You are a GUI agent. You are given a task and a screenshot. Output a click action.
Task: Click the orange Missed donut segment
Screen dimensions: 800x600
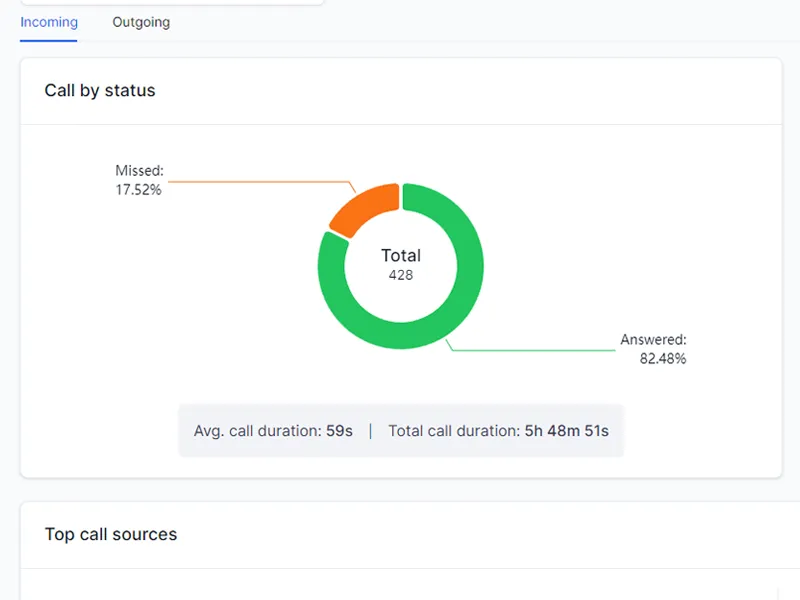tap(365, 207)
